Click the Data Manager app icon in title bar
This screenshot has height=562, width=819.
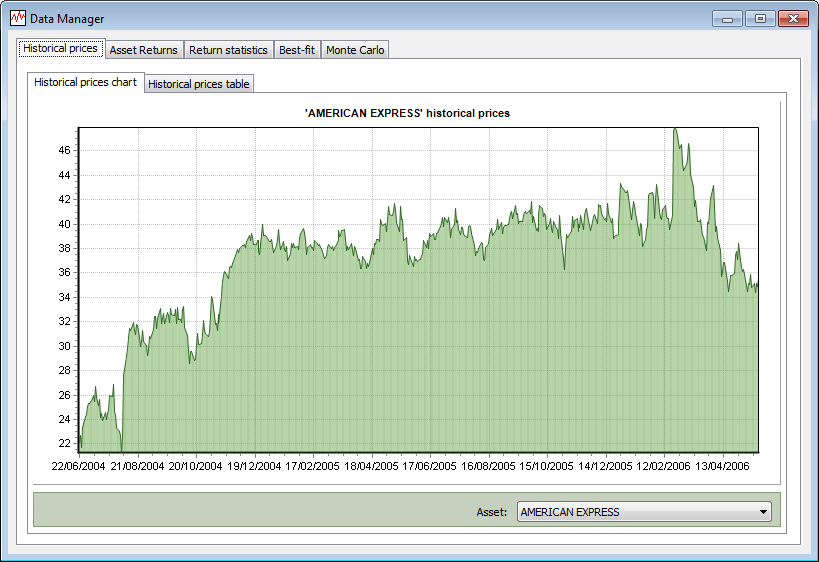coord(18,18)
